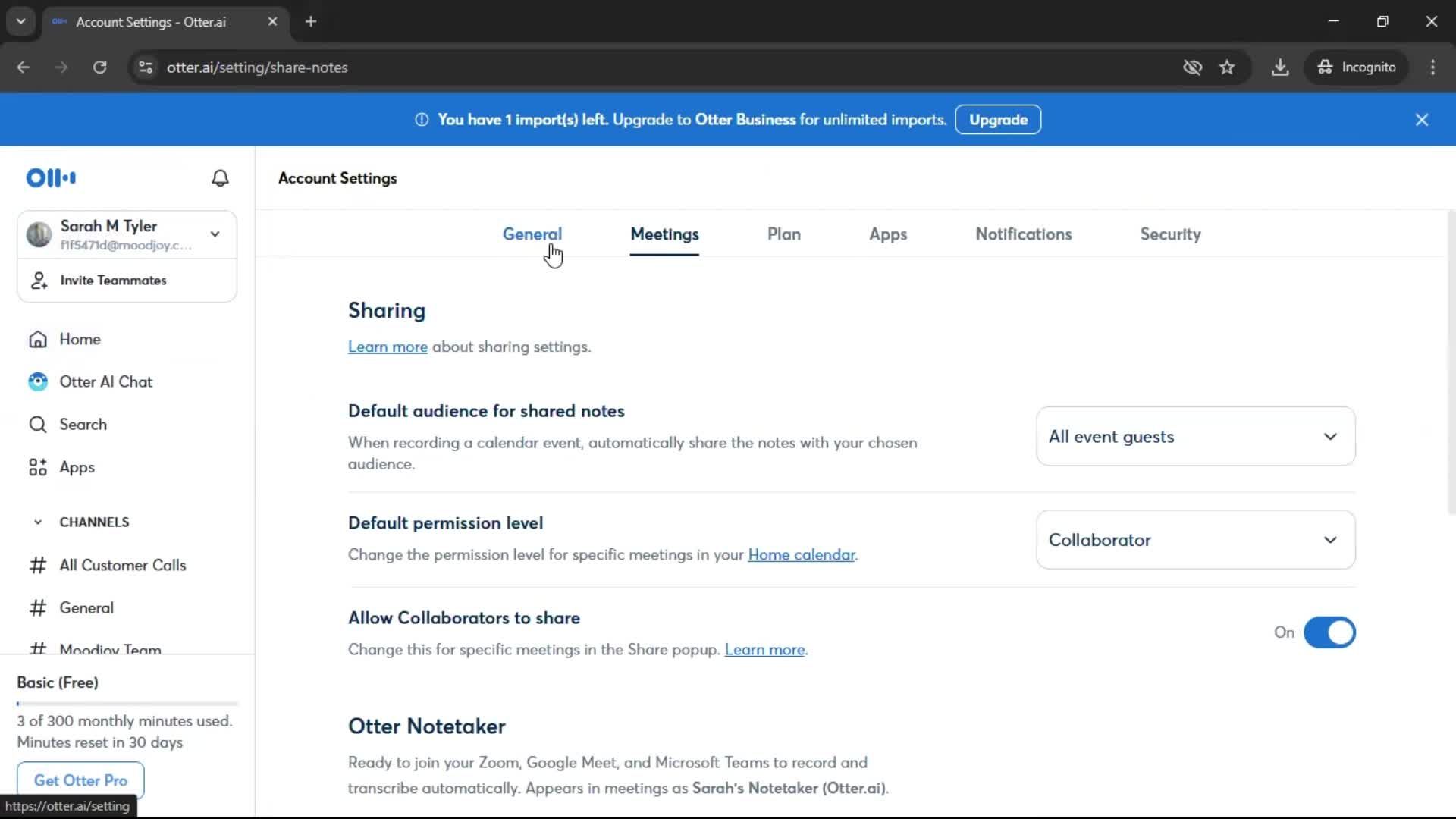Click the Otter AI Chat icon
Image resolution: width=1456 pixels, height=819 pixels.
[x=38, y=382]
